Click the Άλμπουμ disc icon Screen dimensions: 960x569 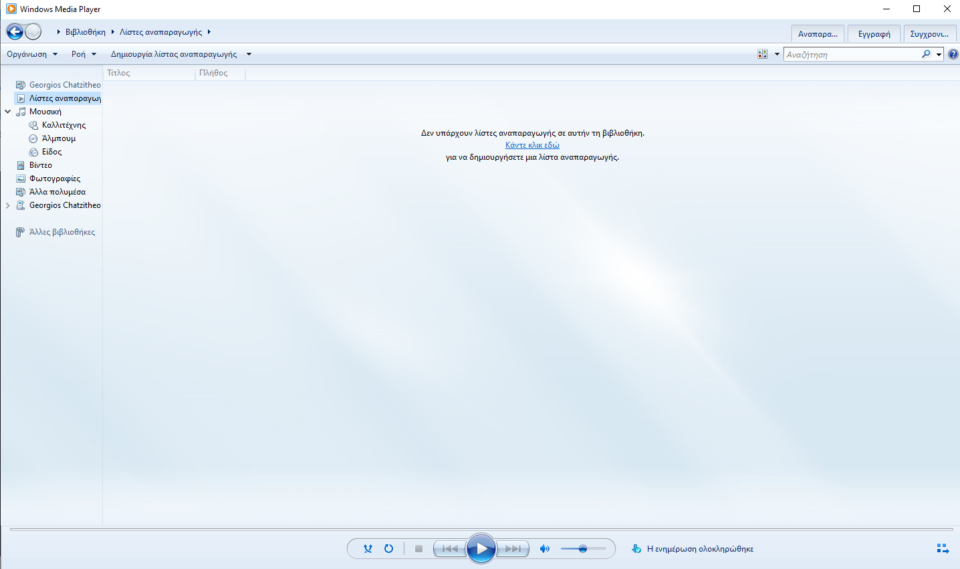pos(34,138)
